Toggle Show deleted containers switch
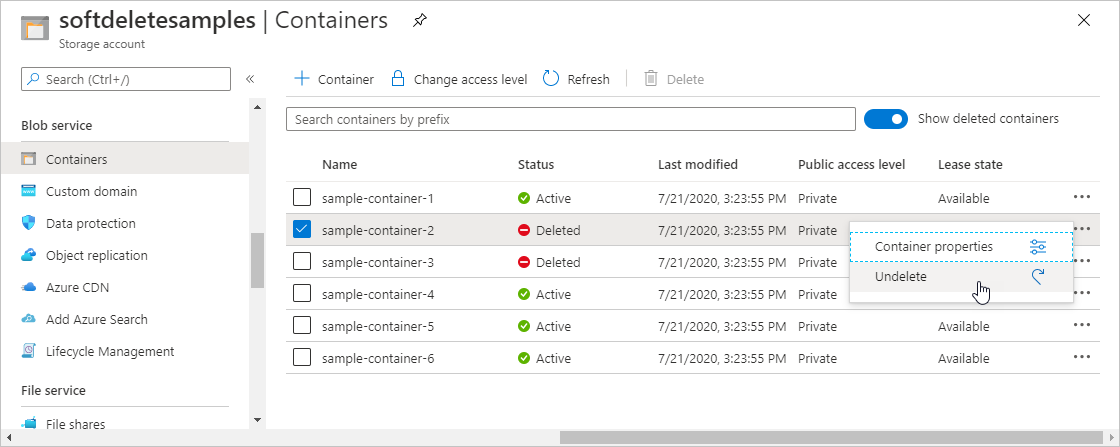This screenshot has width=1120, height=447. (x=885, y=119)
